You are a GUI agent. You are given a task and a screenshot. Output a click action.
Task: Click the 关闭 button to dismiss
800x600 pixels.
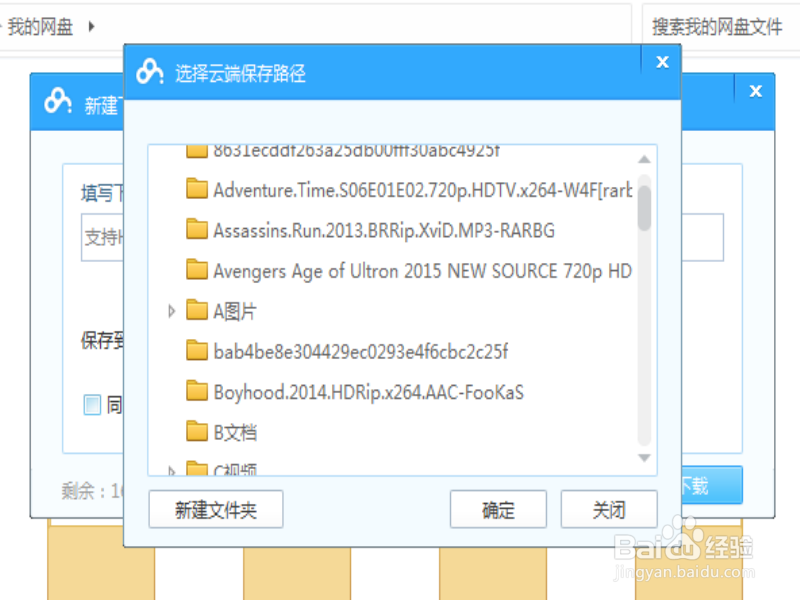pos(609,509)
